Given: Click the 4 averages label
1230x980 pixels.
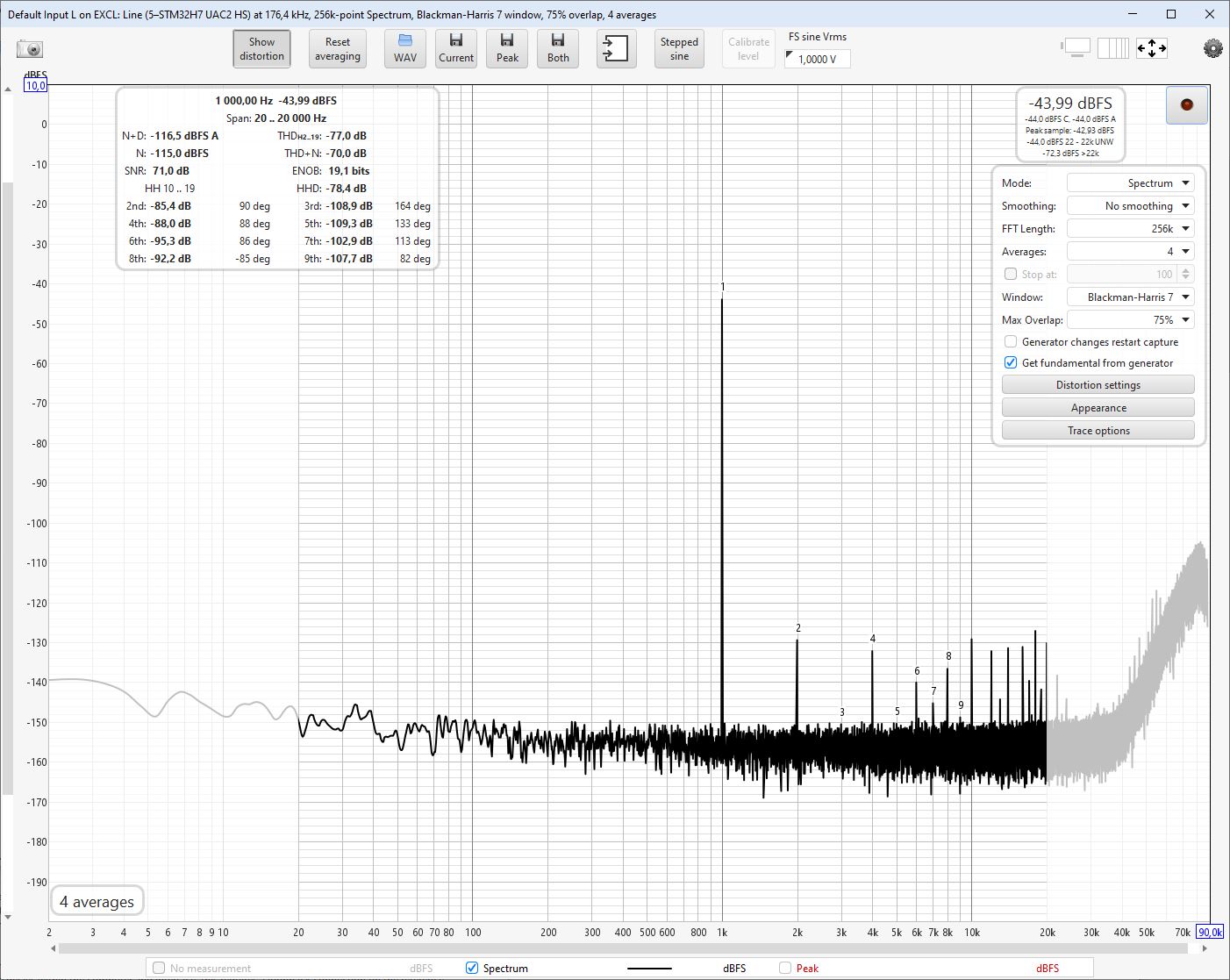Looking at the screenshot, I should coord(97,902).
